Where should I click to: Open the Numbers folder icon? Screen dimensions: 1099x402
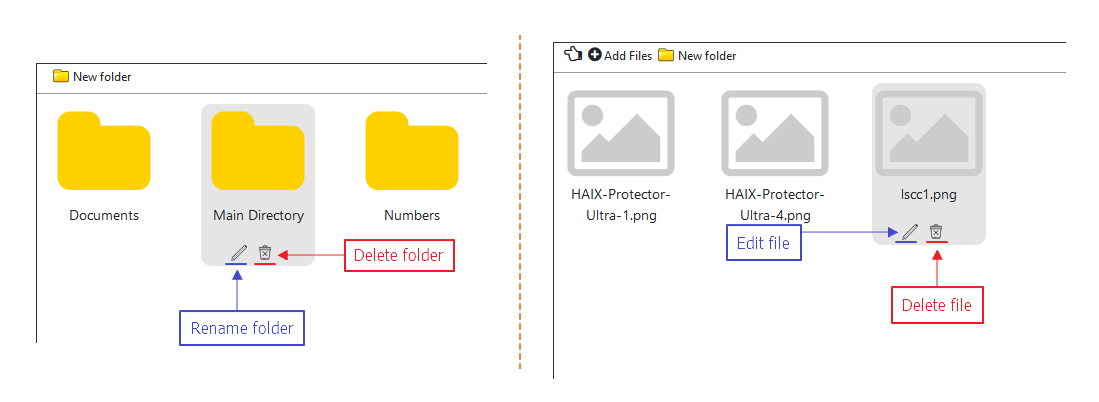pos(412,151)
